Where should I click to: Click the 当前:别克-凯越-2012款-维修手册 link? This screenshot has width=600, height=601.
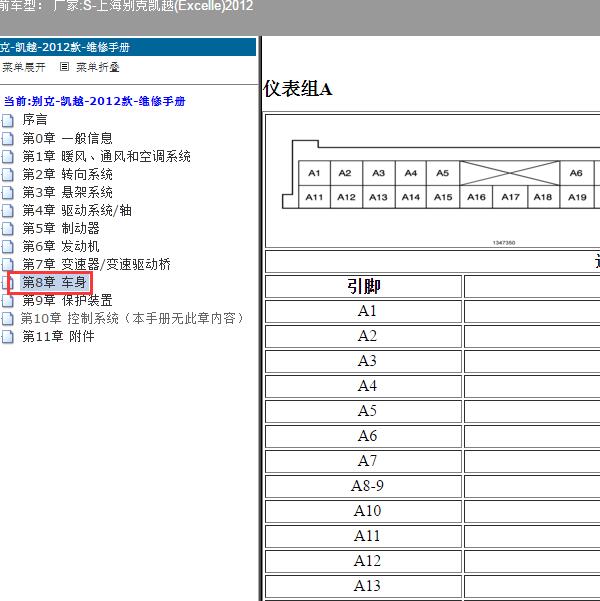[x=94, y=101]
